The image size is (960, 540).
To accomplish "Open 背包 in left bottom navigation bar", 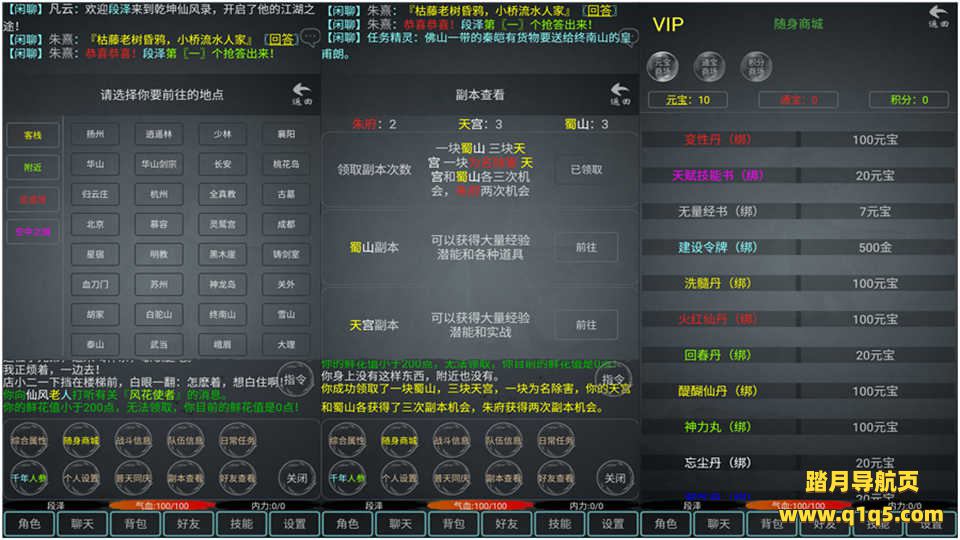I will tap(133, 524).
